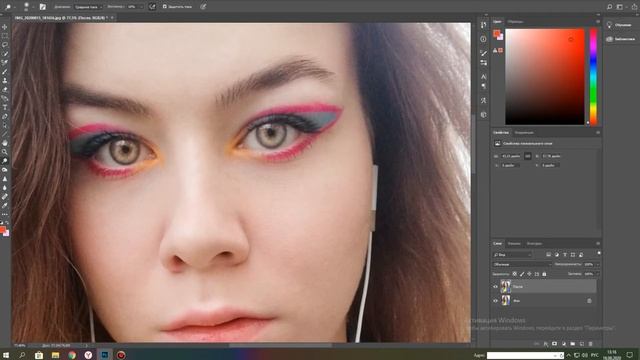The width and height of the screenshot is (640, 360).
Task: Toggle lock all padlock icon
Action: click(544, 274)
